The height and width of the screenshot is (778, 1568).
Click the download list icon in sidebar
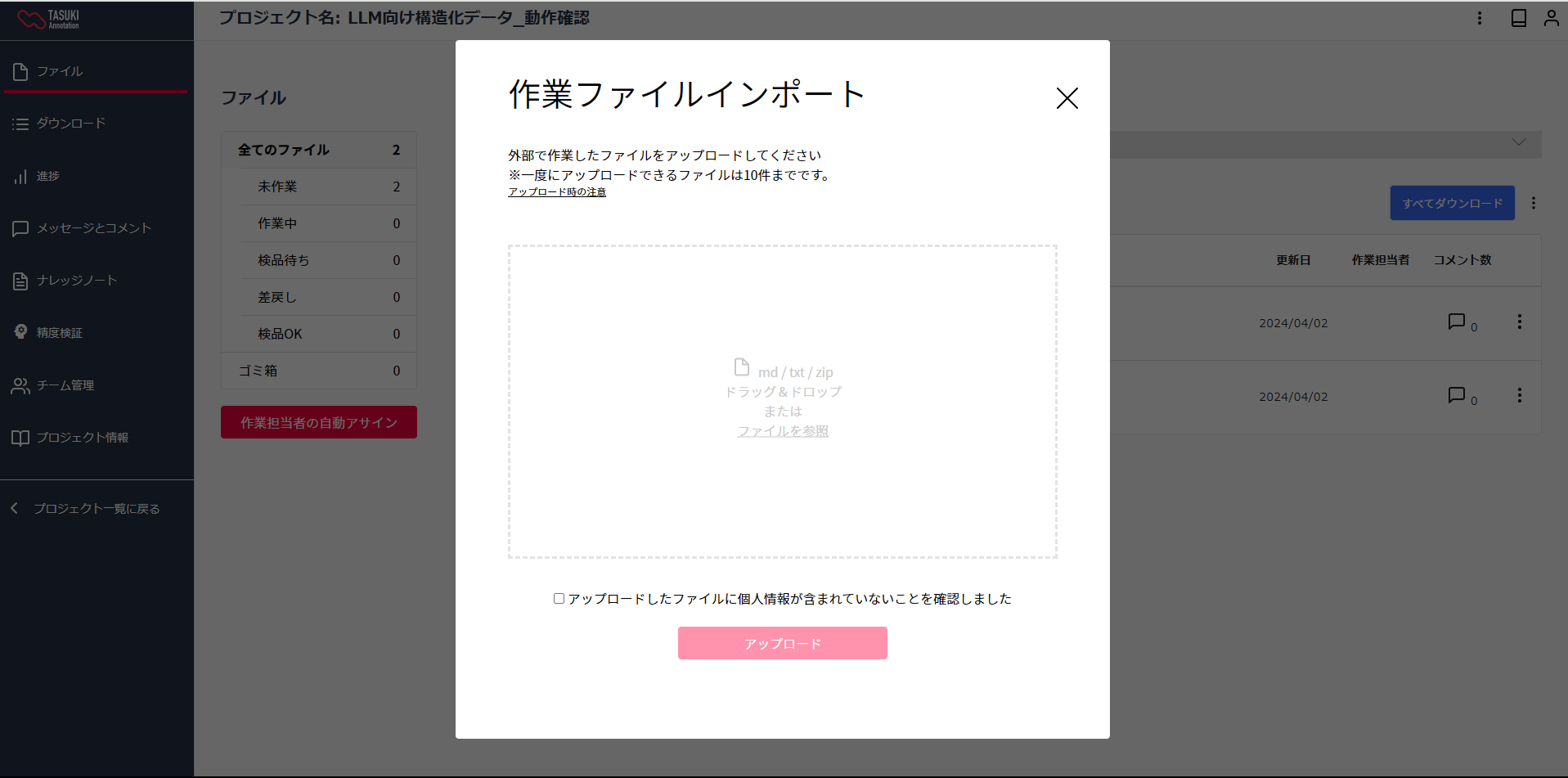pos(20,124)
